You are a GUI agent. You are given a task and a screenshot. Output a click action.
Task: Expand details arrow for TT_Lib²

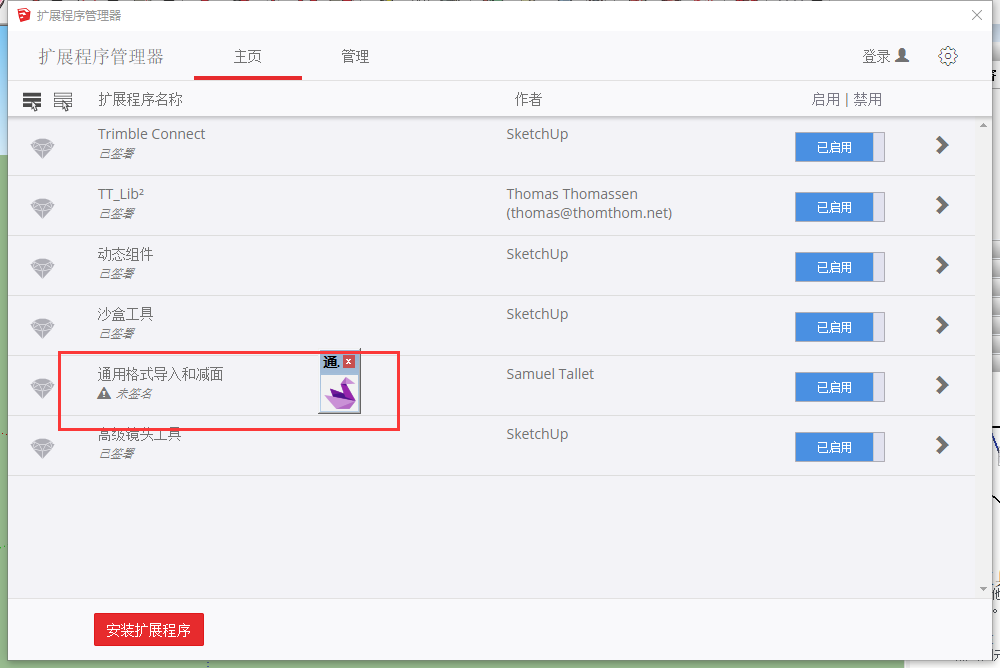click(x=942, y=205)
